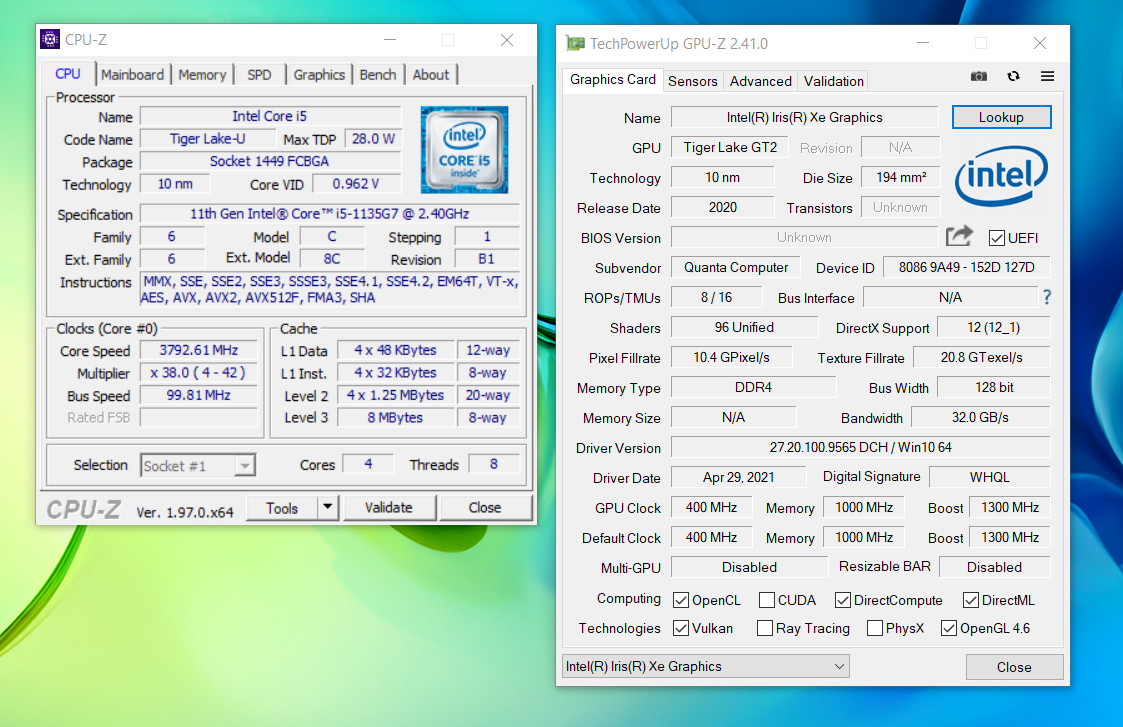Switch to the Bench tab

pyautogui.click(x=377, y=74)
